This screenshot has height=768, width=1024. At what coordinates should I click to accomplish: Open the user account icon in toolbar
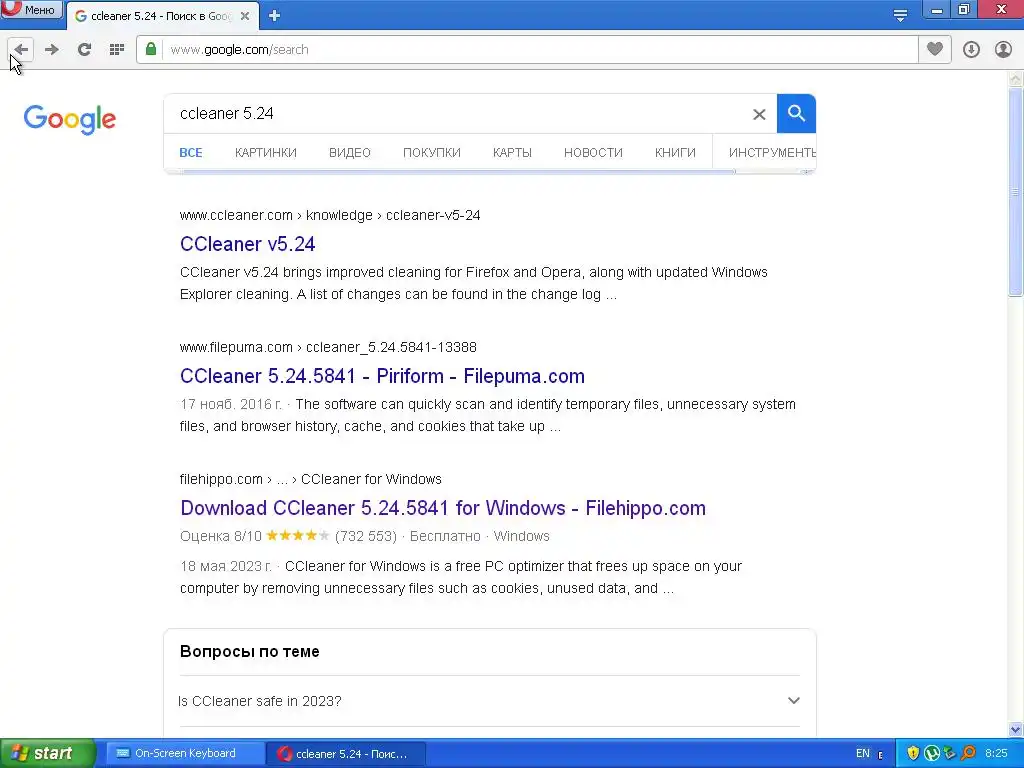(x=1003, y=50)
